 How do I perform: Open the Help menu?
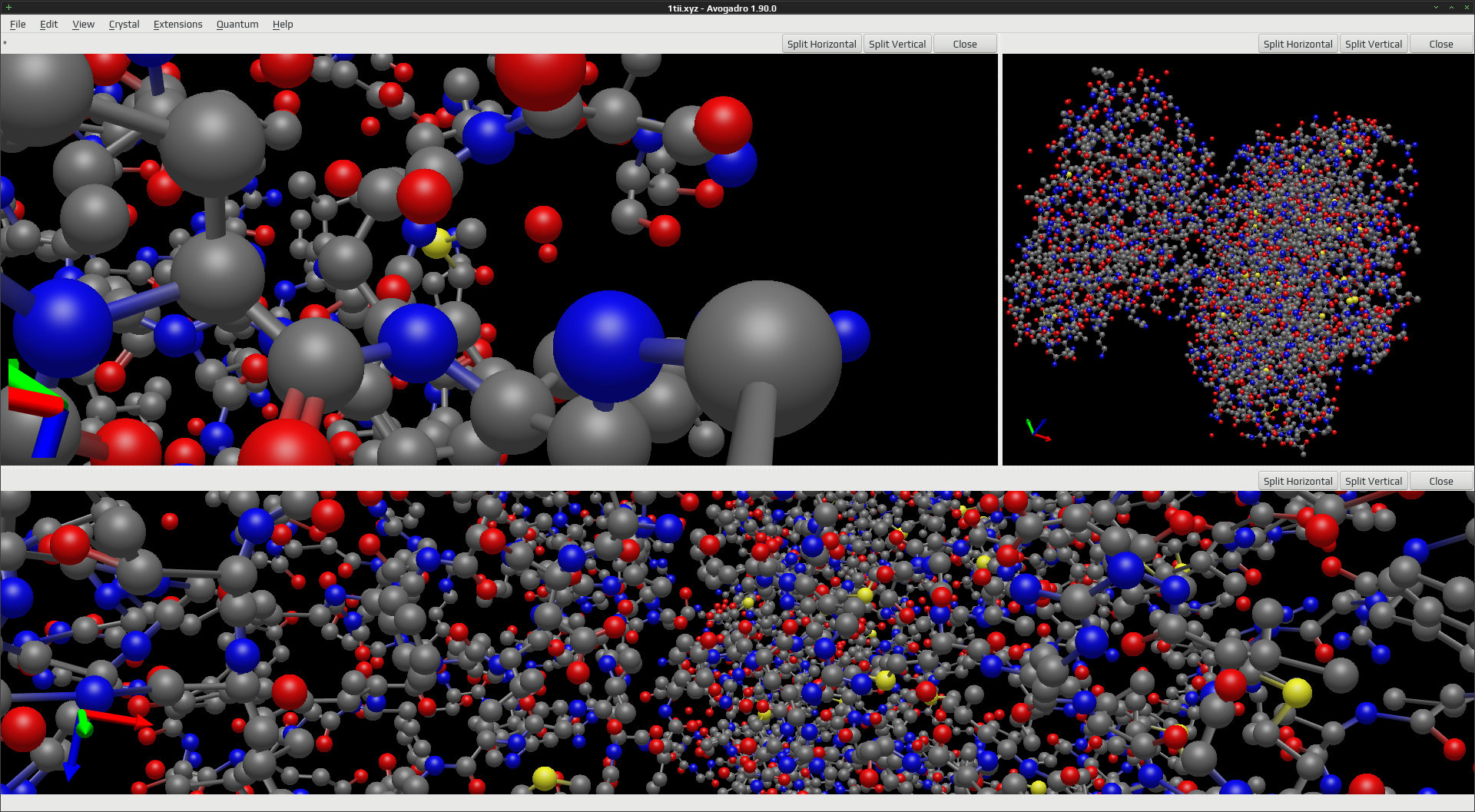click(283, 24)
